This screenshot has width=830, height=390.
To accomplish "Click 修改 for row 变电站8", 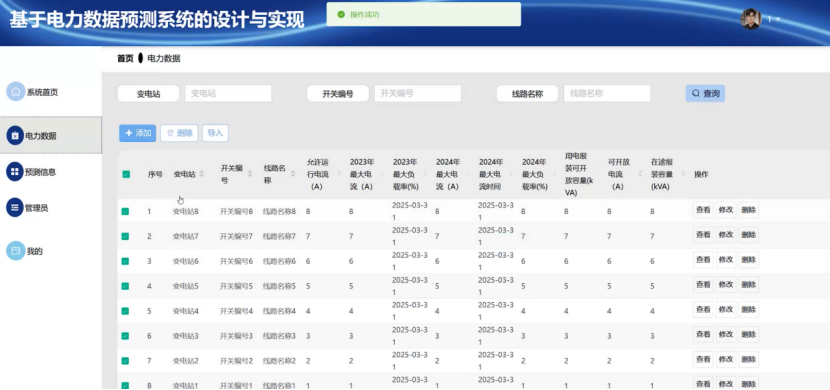I will click(x=726, y=210).
